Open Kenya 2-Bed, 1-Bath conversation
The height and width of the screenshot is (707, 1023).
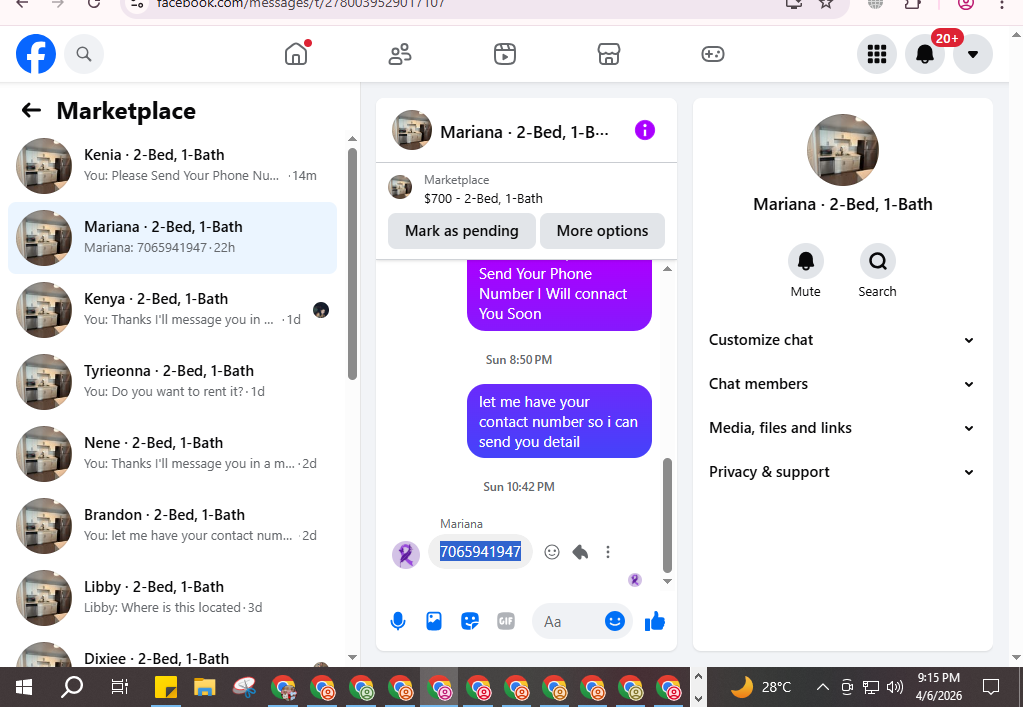[172, 310]
